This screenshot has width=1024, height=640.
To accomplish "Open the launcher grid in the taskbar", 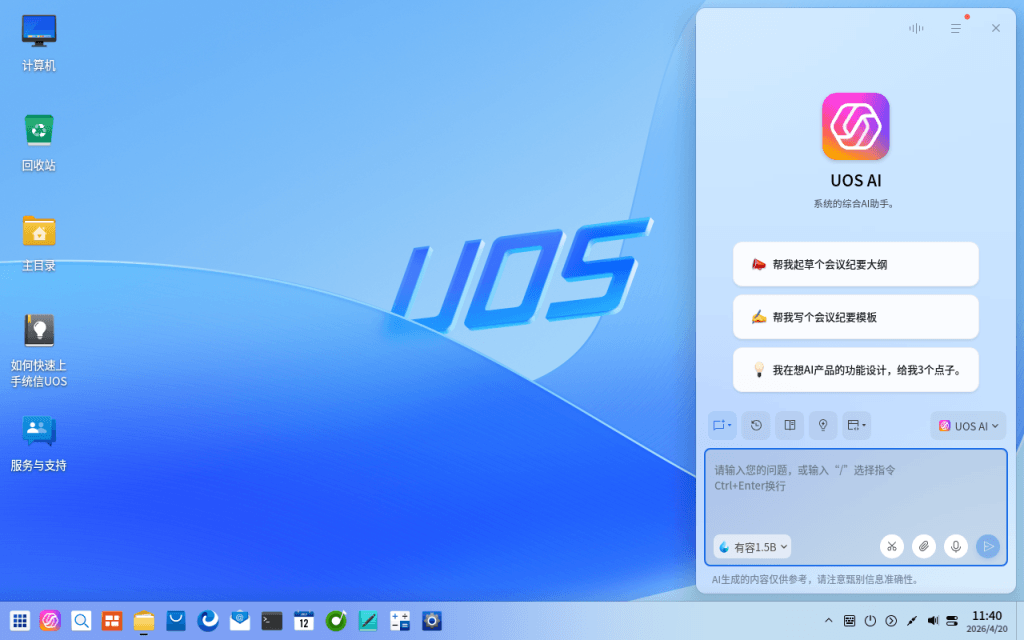I will [20, 620].
